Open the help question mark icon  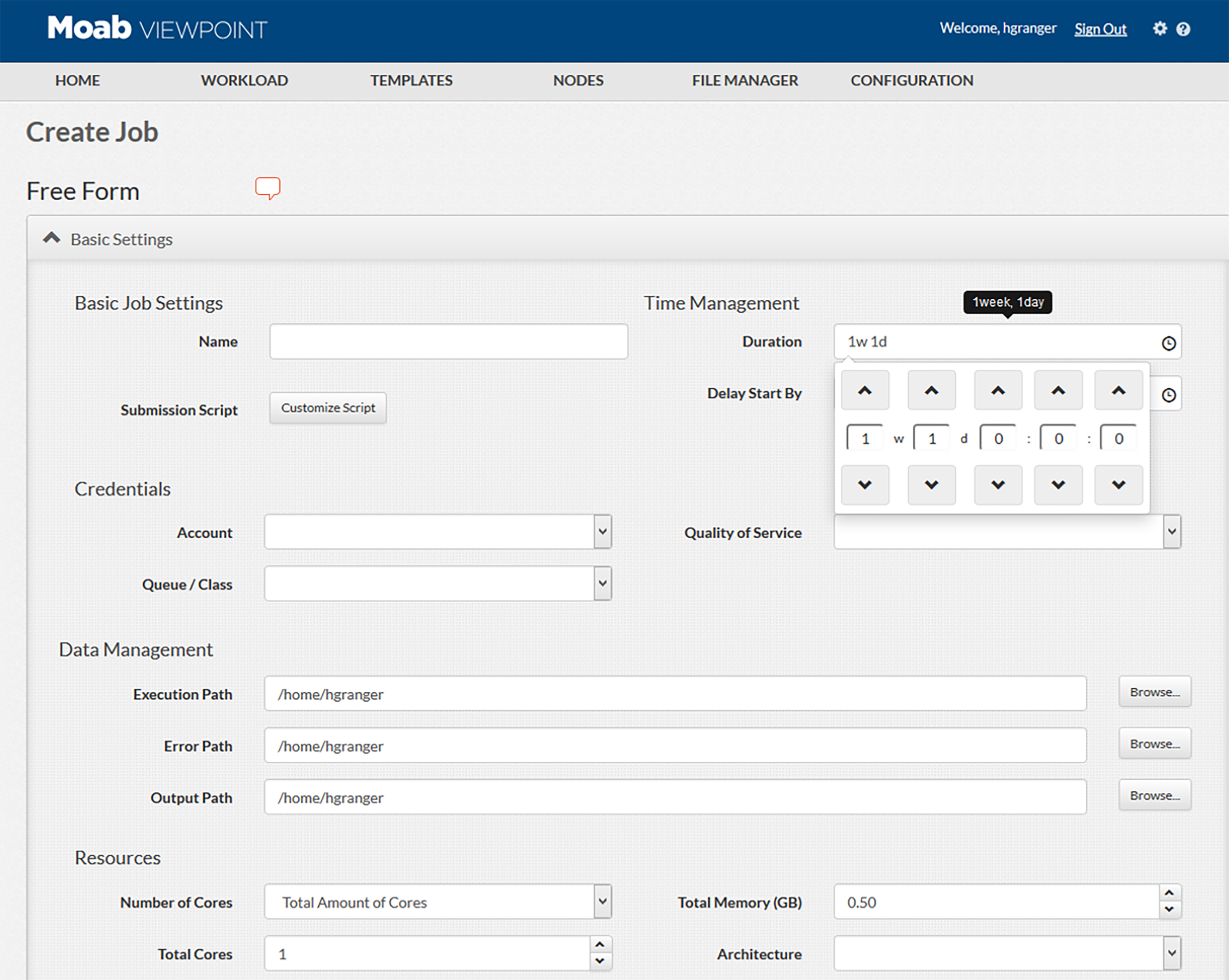pos(1183,29)
